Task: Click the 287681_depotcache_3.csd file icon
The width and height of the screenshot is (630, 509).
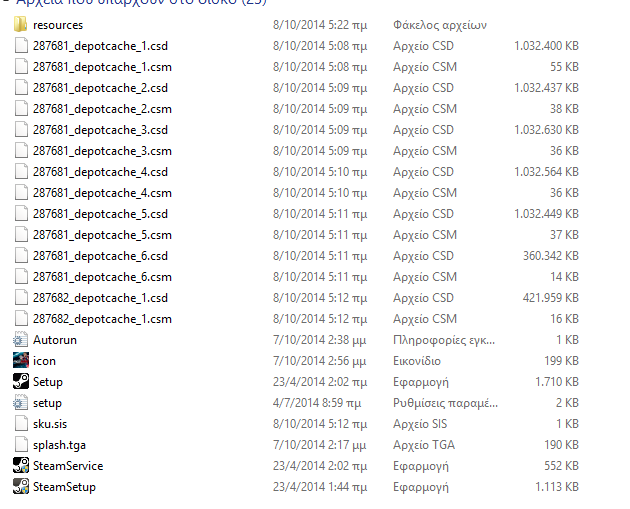Action: pos(21,129)
